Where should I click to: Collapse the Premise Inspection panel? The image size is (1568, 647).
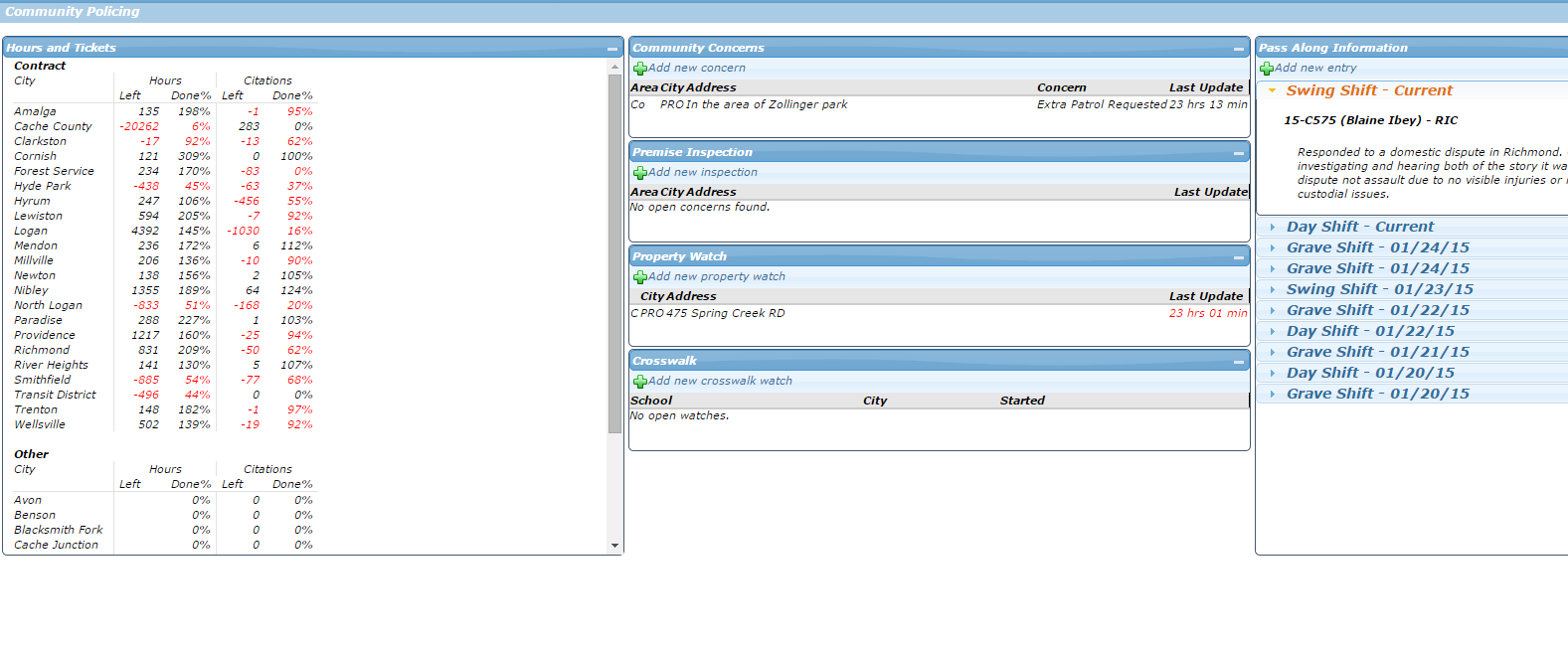(1239, 153)
